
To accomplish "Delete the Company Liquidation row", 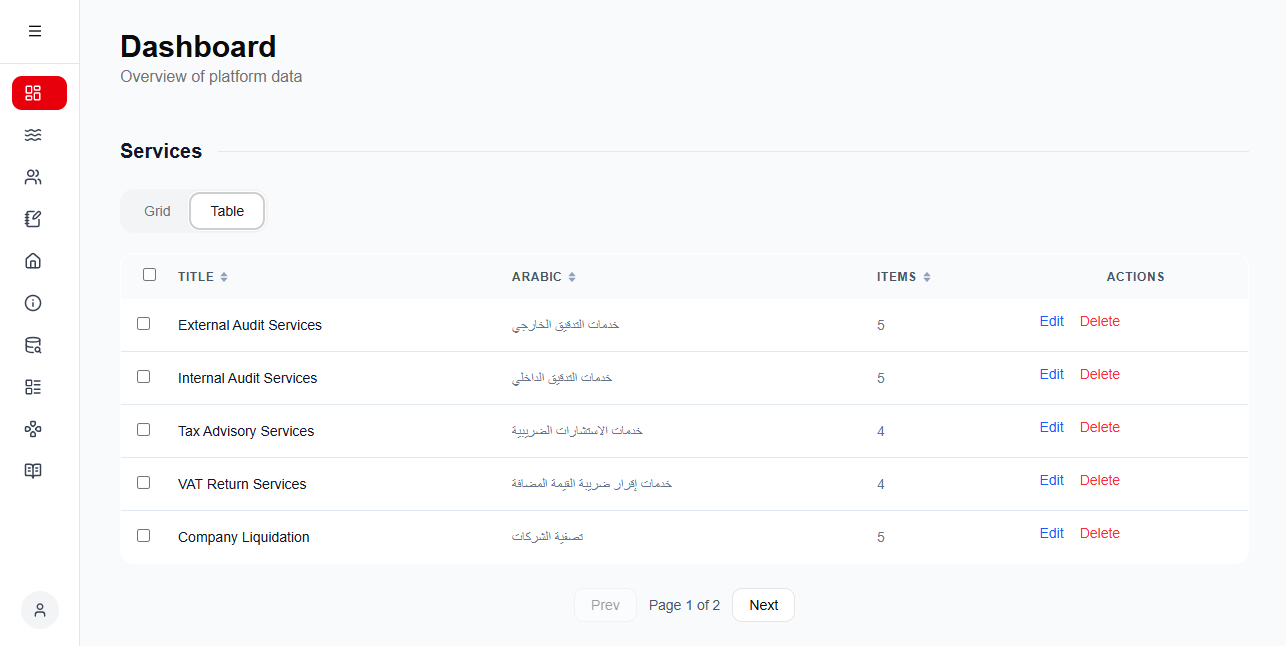I will (x=1100, y=533).
